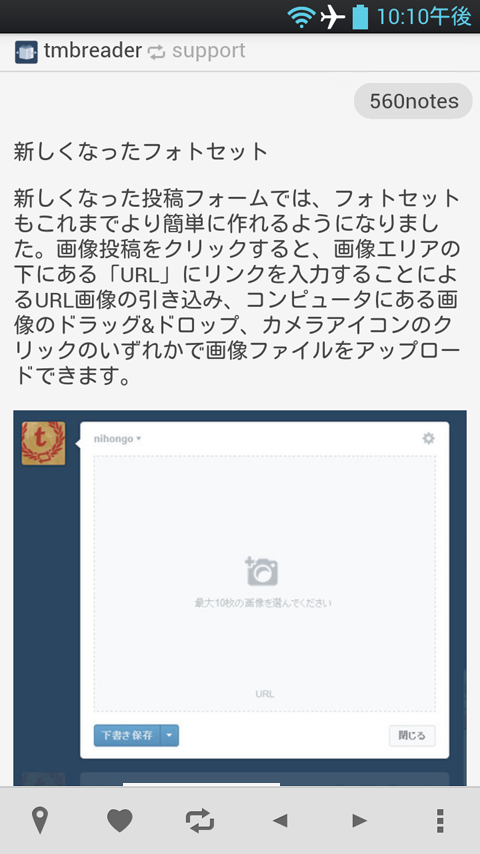The height and width of the screenshot is (854, 480).
Task: Click the 下書き保存 button
Action: point(127,735)
